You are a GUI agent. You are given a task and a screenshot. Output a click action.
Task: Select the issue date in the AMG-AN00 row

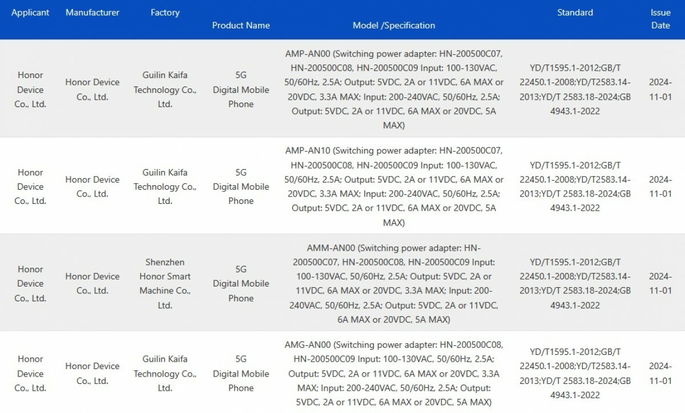(x=661, y=372)
